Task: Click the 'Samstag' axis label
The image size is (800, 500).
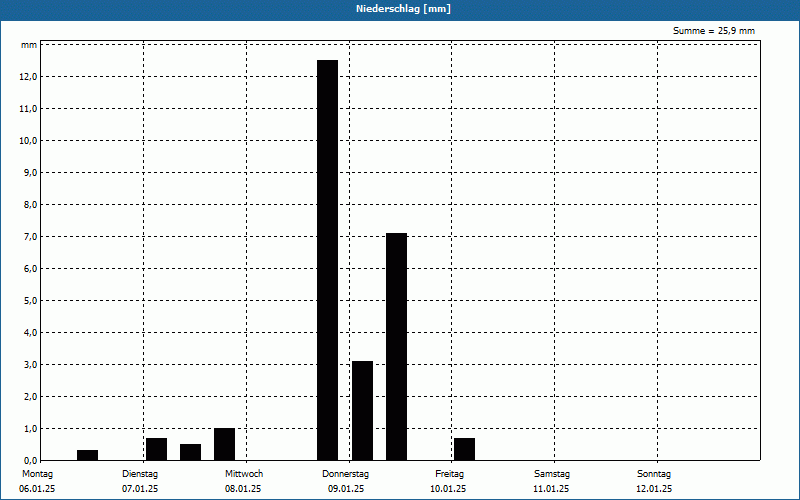Action: click(552, 474)
